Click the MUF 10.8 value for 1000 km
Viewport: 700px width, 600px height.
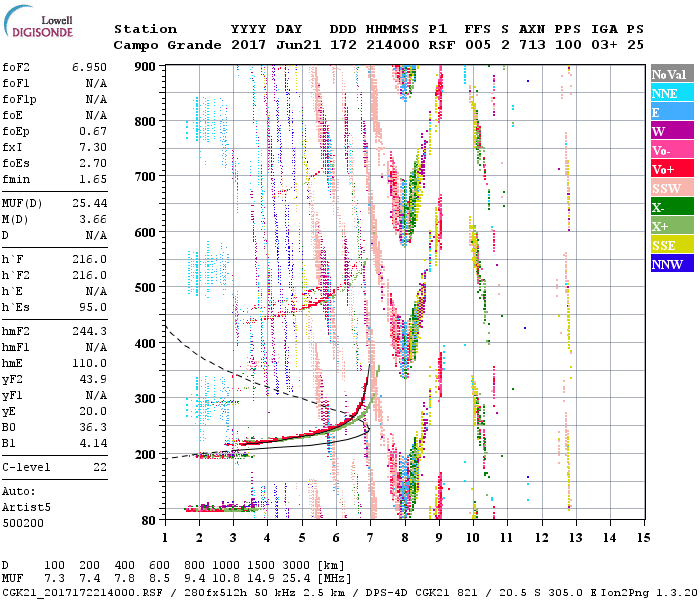(226, 579)
